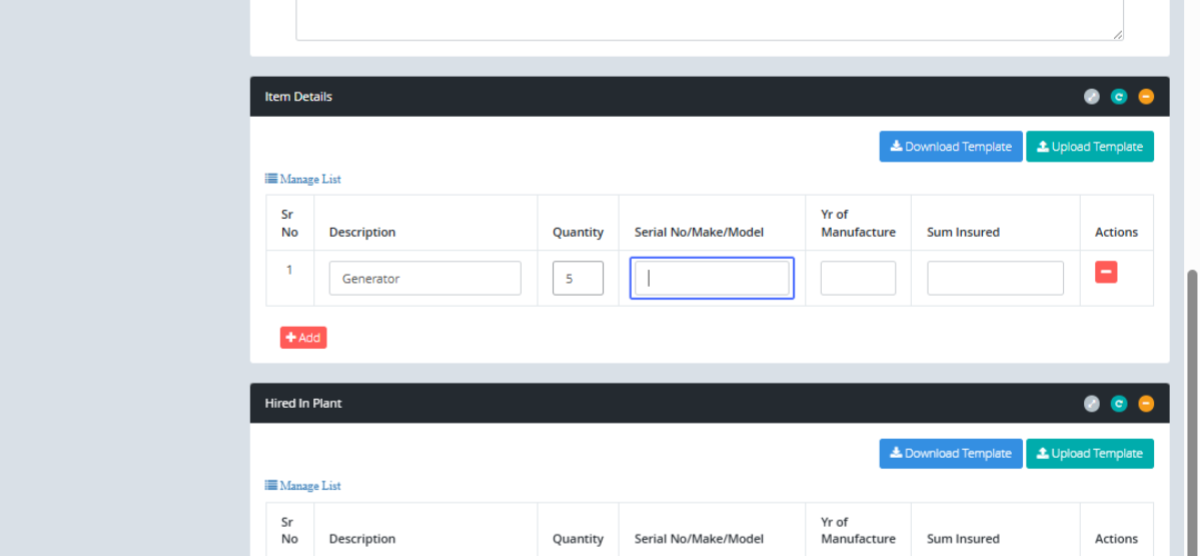Upload a template for Hired In Plant
The image size is (1200, 556).
point(1089,454)
